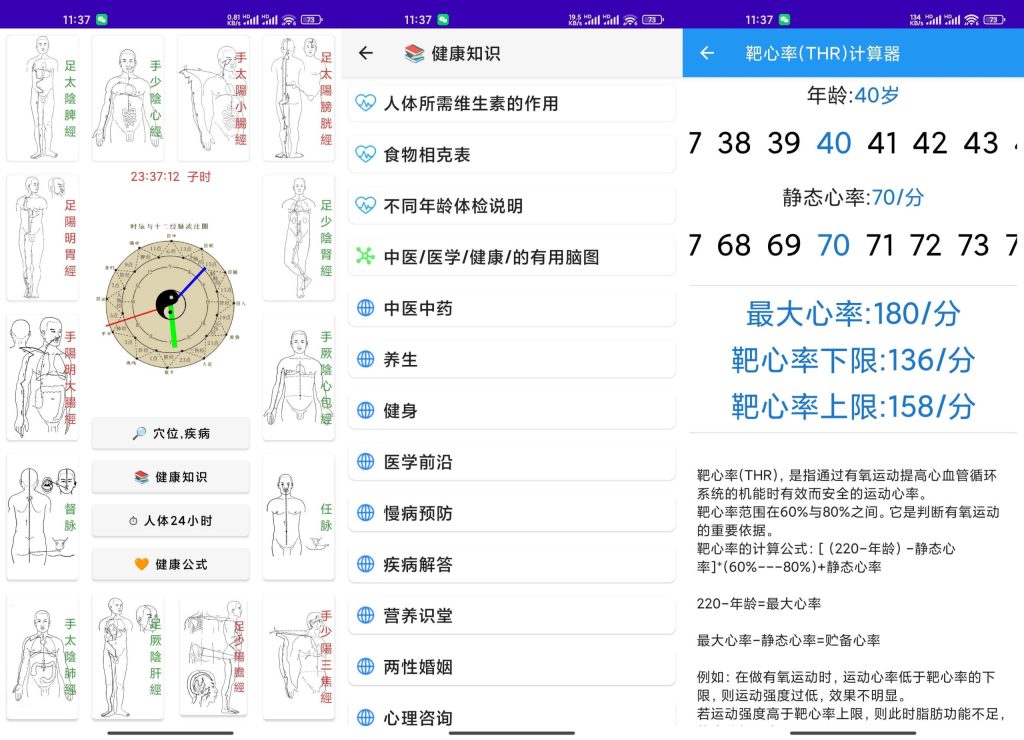
Task: Open the 督脉 meridian thumbnail
Action: (42, 517)
